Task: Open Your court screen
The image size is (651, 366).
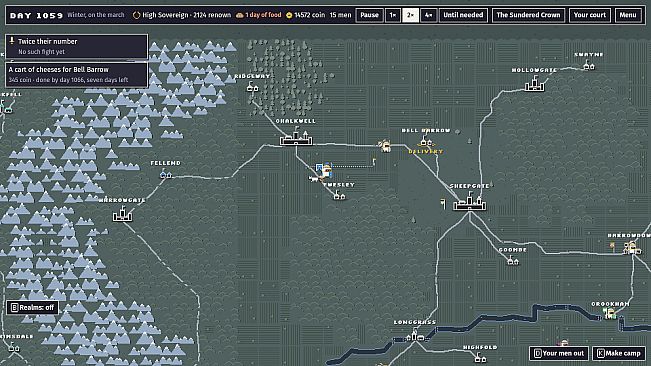Action: click(590, 15)
